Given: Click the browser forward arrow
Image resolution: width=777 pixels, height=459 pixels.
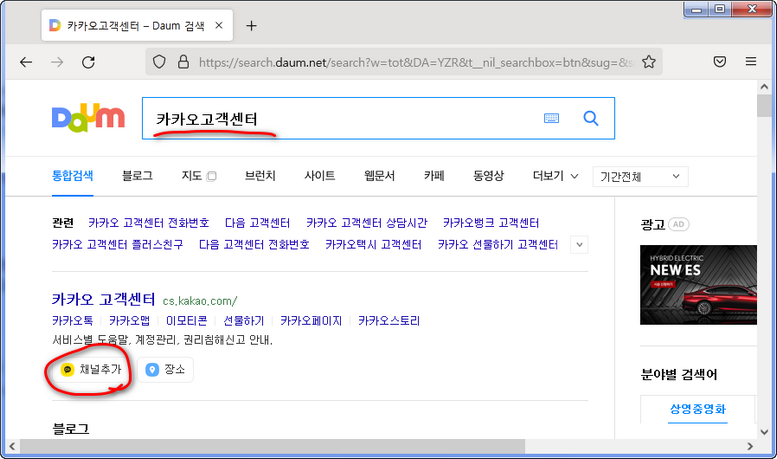Looking at the screenshot, I should pyautogui.click(x=57, y=62).
